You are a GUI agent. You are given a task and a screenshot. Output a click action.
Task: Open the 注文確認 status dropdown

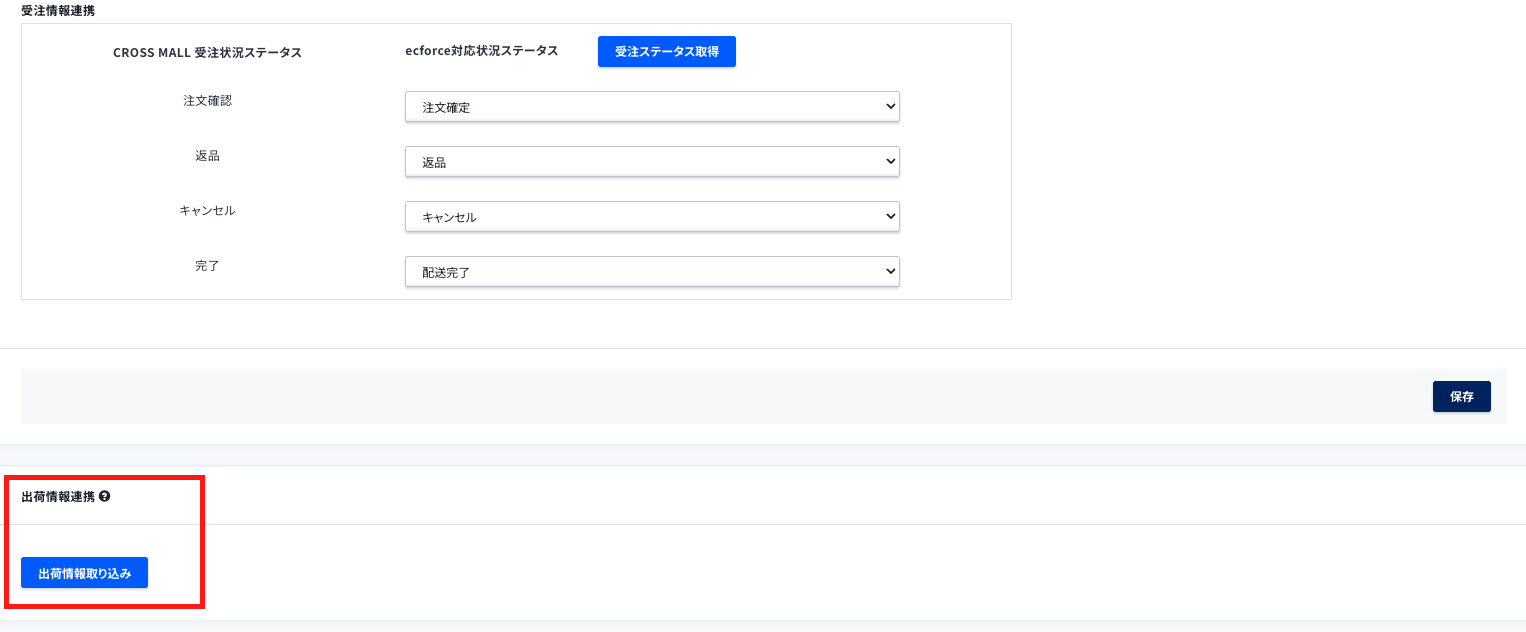pyautogui.click(x=650, y=106)
